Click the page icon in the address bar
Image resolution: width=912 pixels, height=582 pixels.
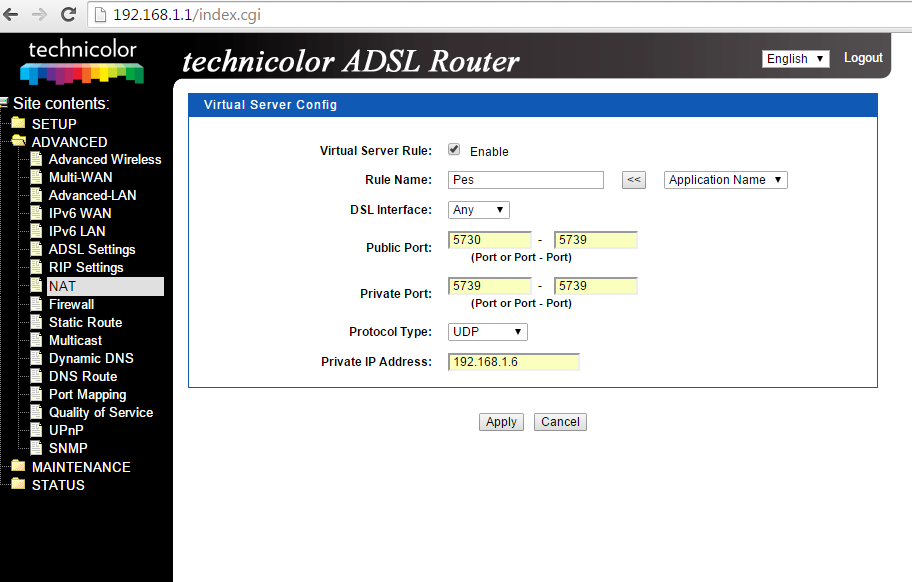tap(101, 15)
